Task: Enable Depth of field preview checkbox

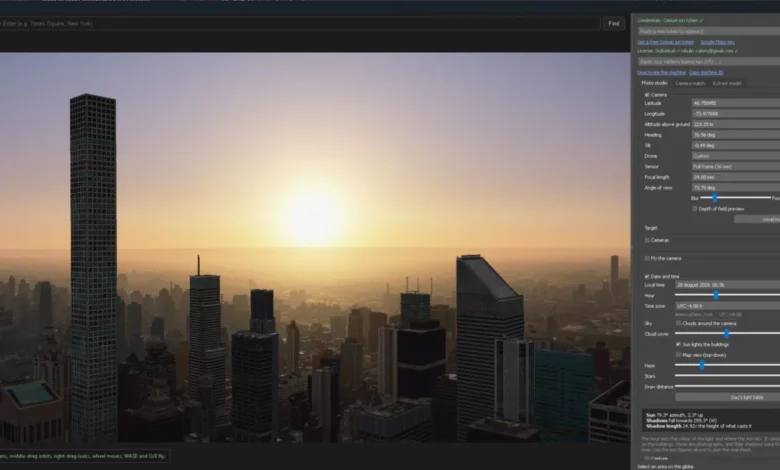Action: coord(694,209)
